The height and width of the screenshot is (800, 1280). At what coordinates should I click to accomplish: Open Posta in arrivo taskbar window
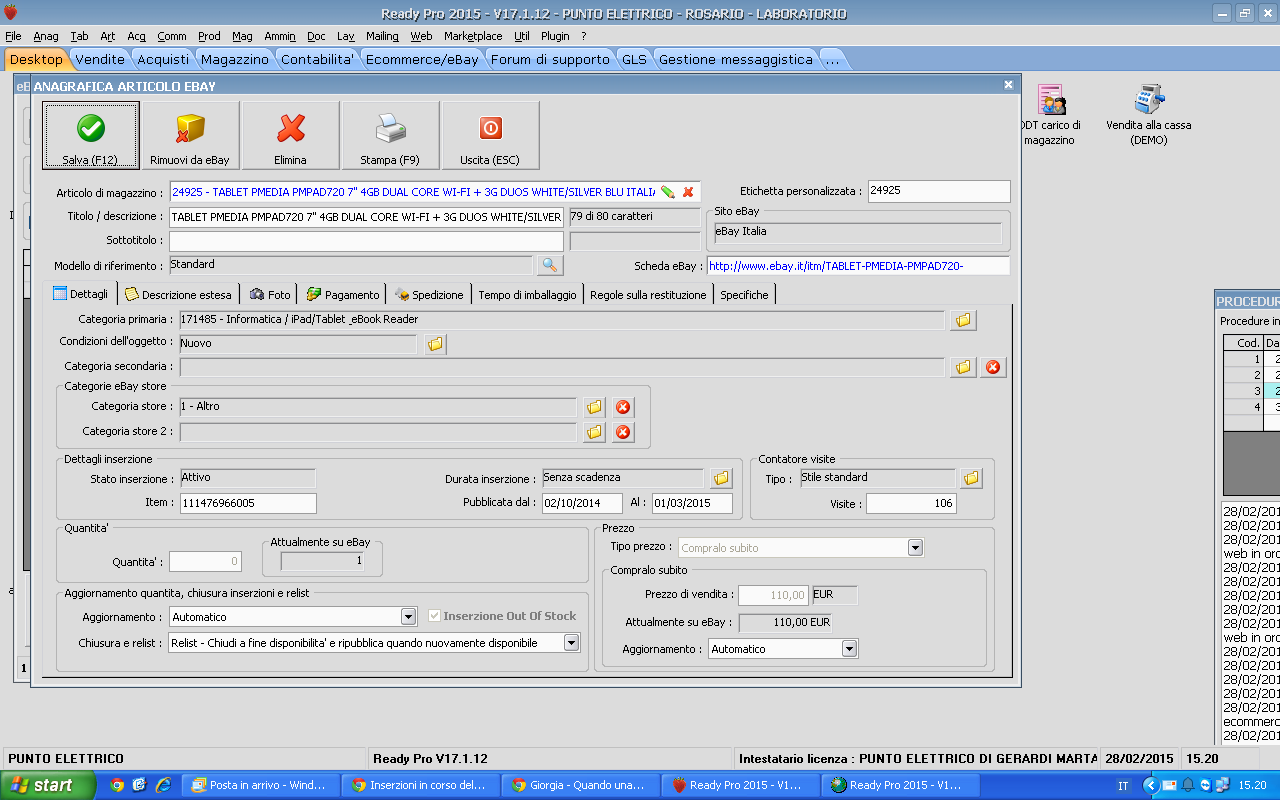[x=260, y=785]
